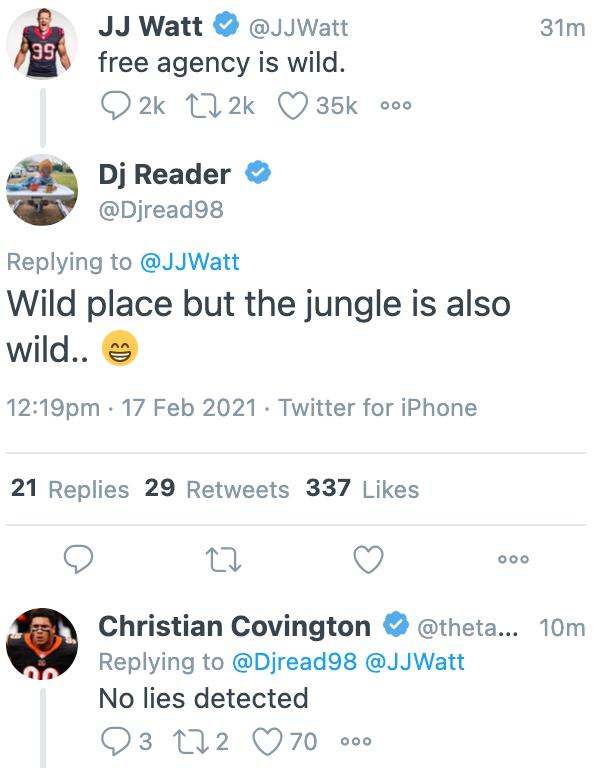
Task: Open JJ Watt's profile picture
Action: click(x=41, y=43)
